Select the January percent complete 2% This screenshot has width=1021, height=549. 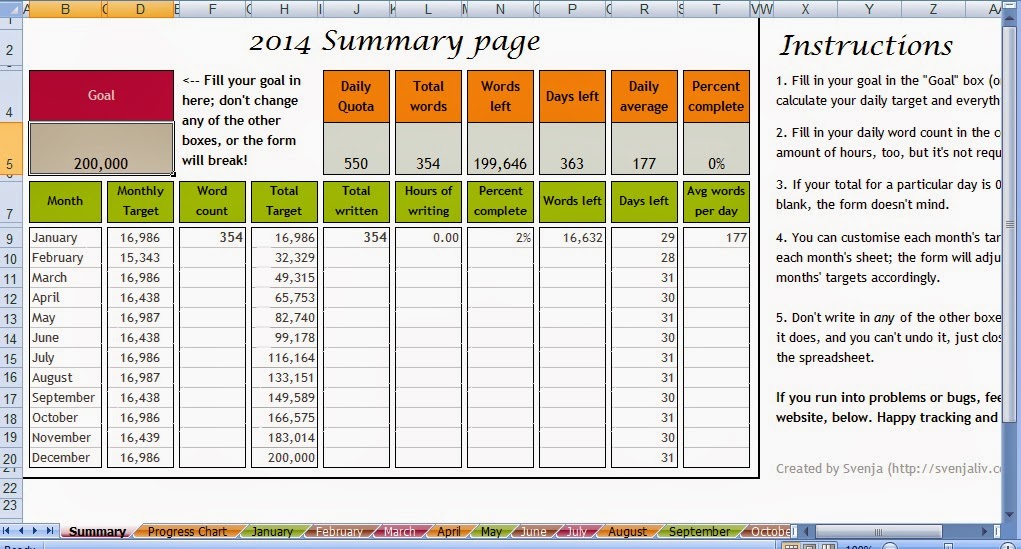coord(500,238)
